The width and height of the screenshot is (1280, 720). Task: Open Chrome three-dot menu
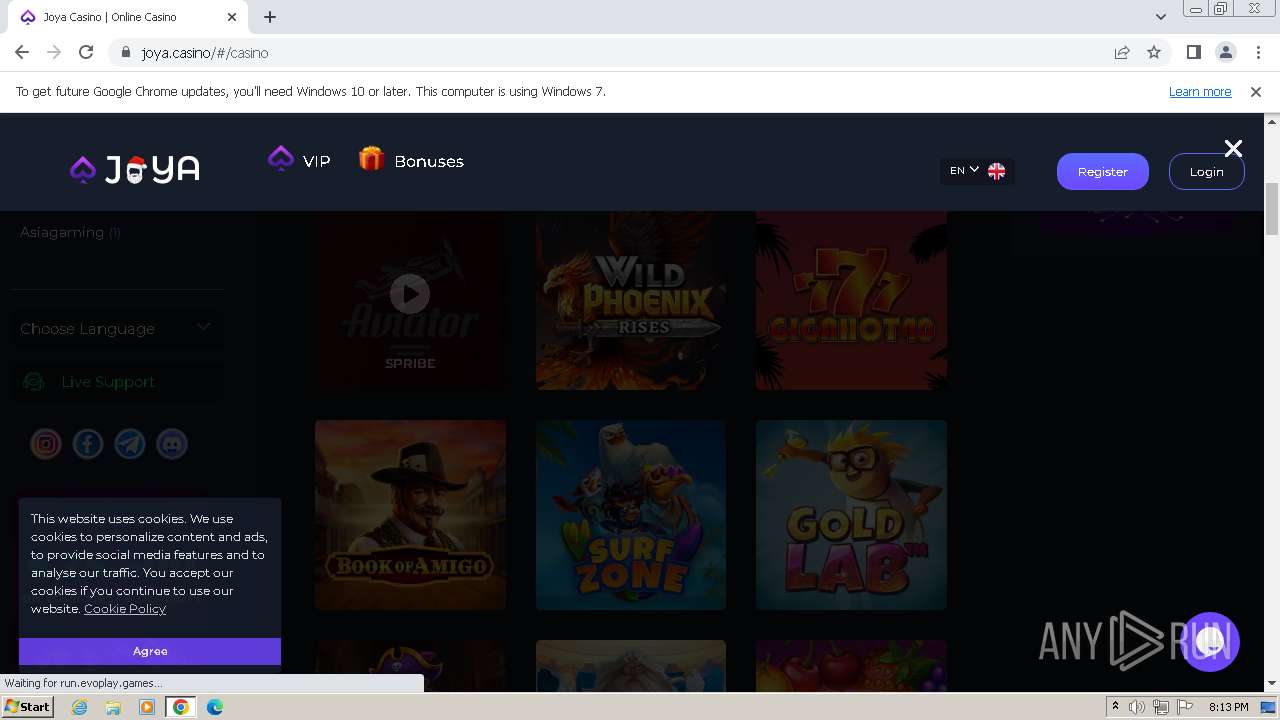(1257, 53)
